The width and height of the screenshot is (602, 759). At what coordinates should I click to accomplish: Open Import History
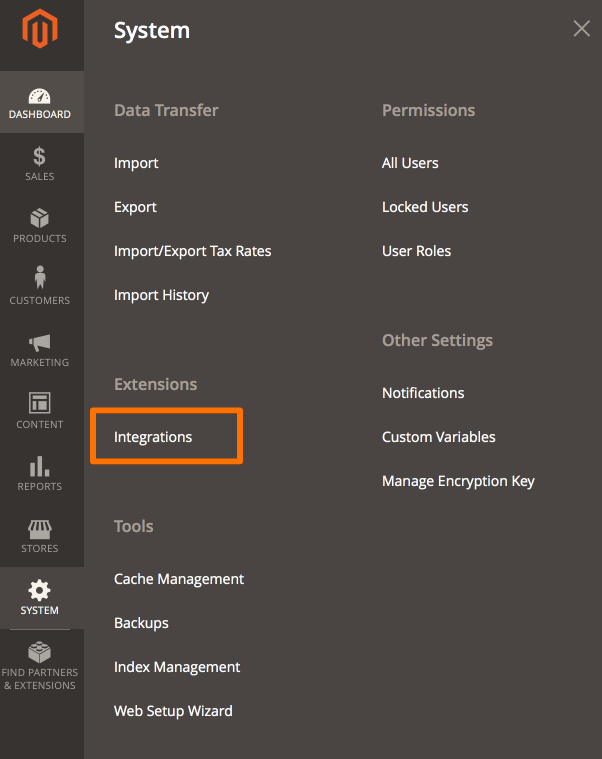[162, 295]
